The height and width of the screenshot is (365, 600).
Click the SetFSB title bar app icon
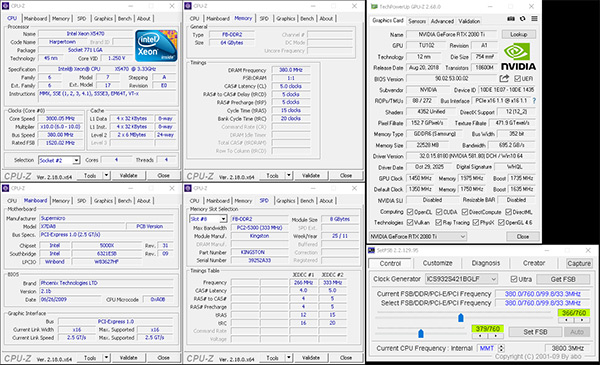[x=371, y=250]
